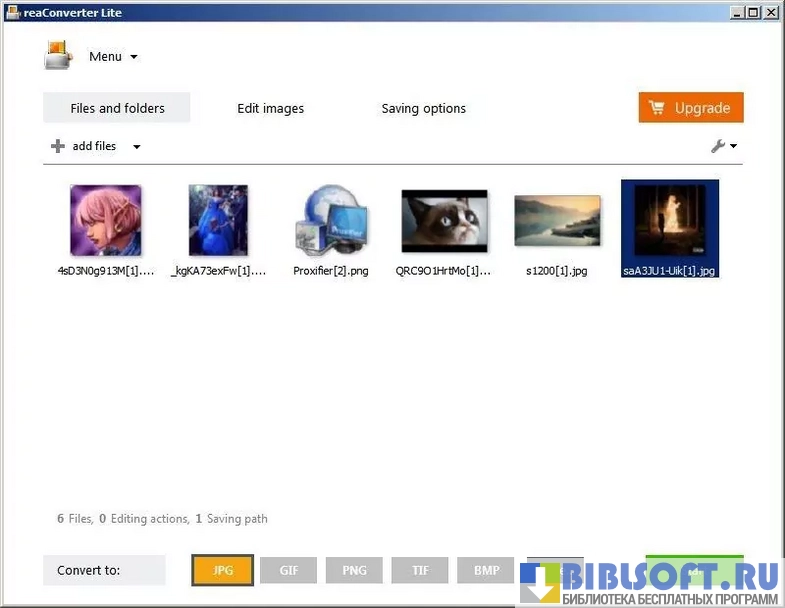Choose GIF as the output format
The height and width of the screenshot is (608, 785).
[289, 570]
